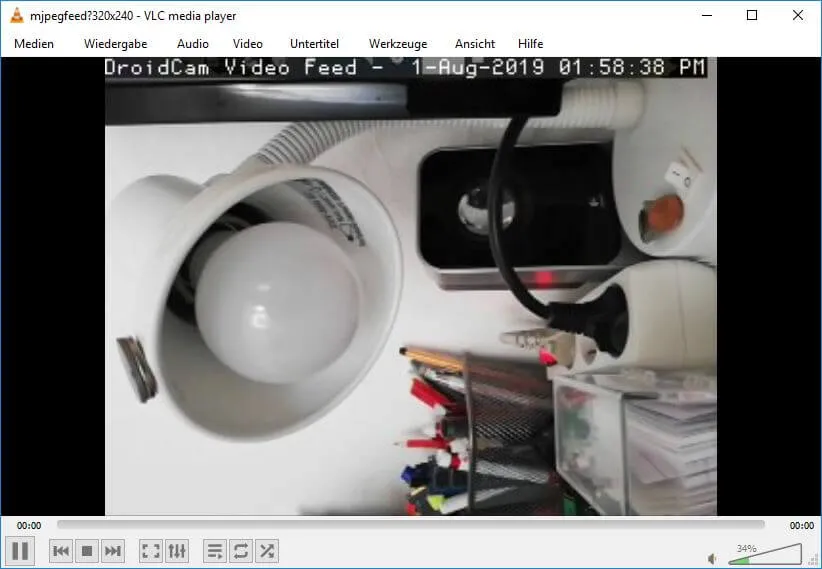Expand the Audio menu
The width and height of the screenshot is (822, 569).
pyautogui.click(x=193, y=44)
